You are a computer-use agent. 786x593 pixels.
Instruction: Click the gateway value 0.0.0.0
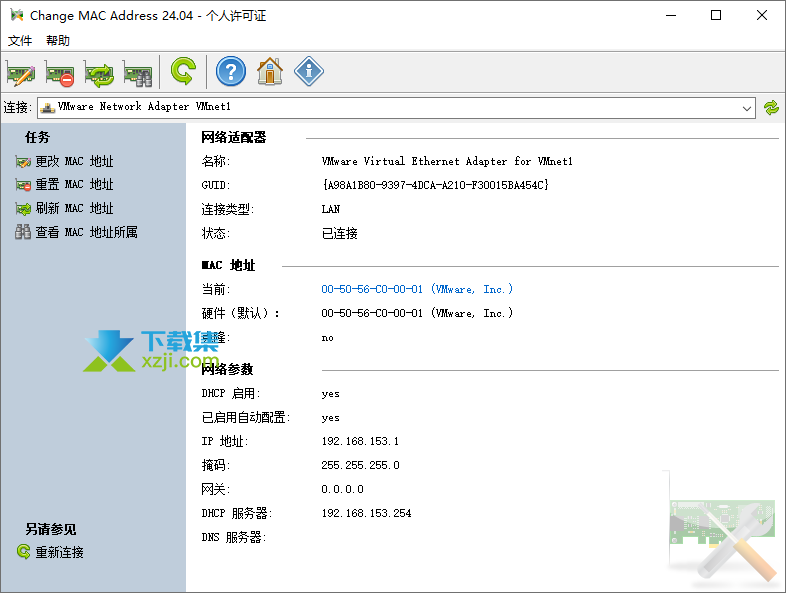pyautogui.click(x=342, y=489)
